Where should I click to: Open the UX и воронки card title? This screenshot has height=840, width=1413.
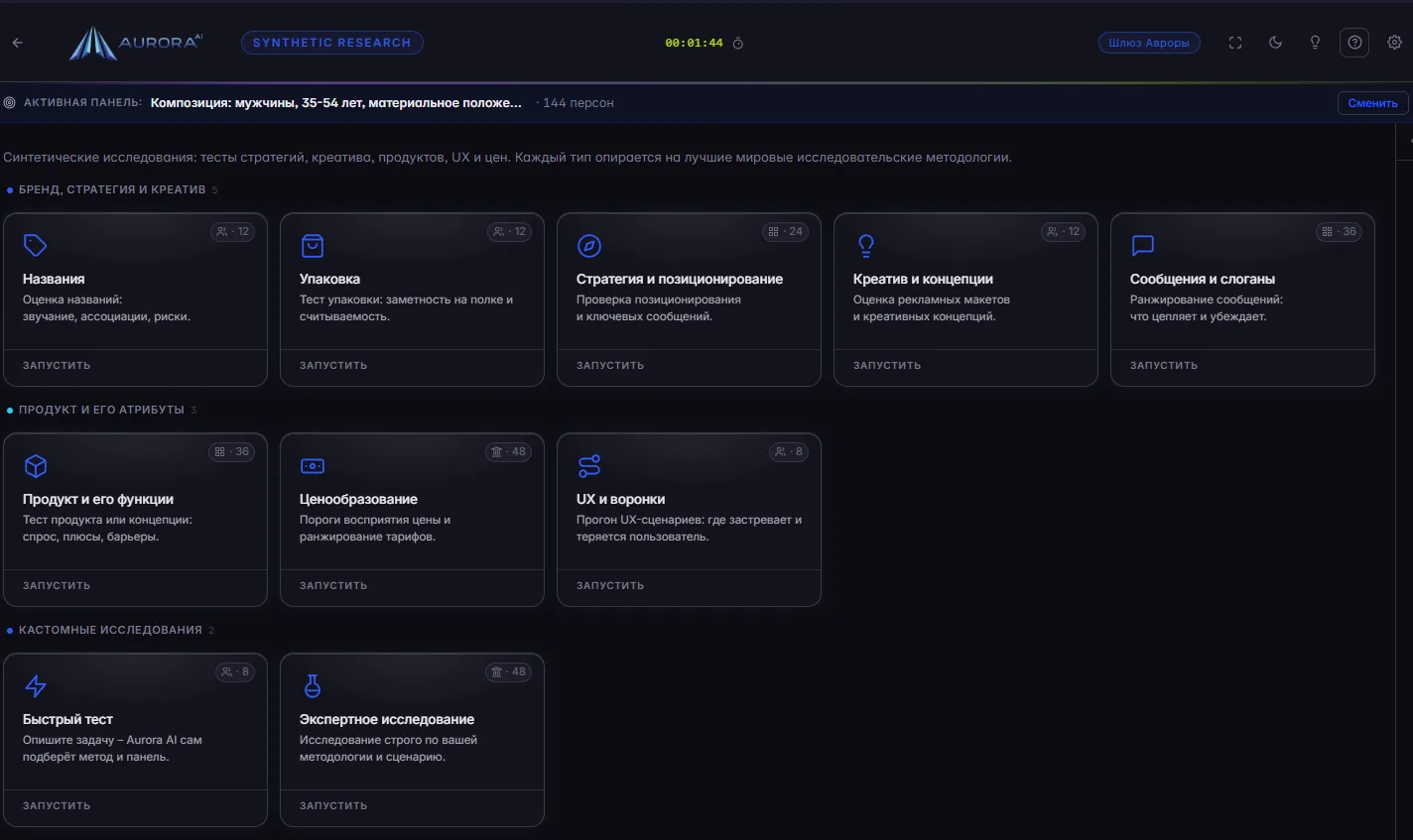tap(620, 500)
